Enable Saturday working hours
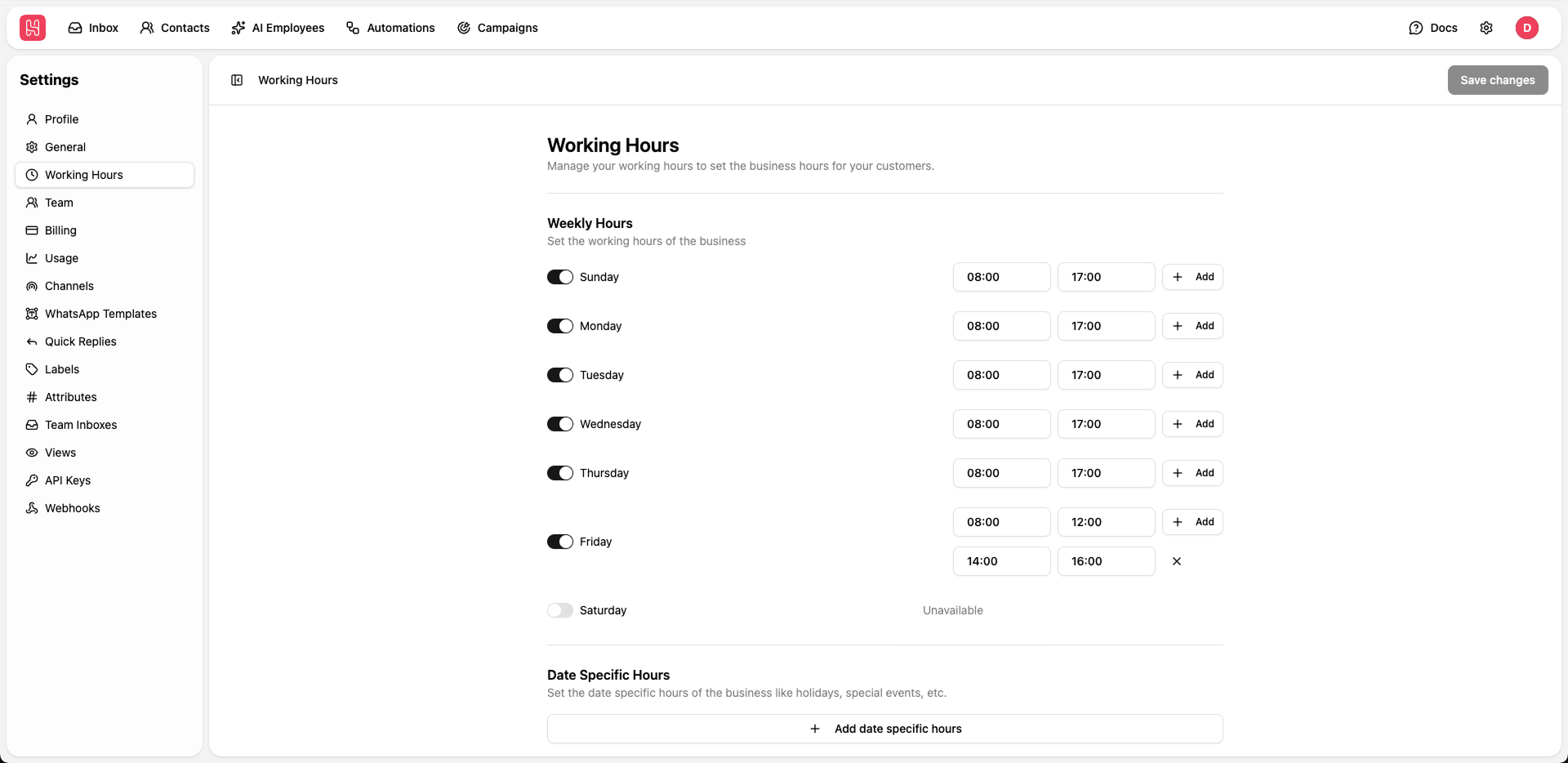 pyautogui.click(x=559, y=609)
